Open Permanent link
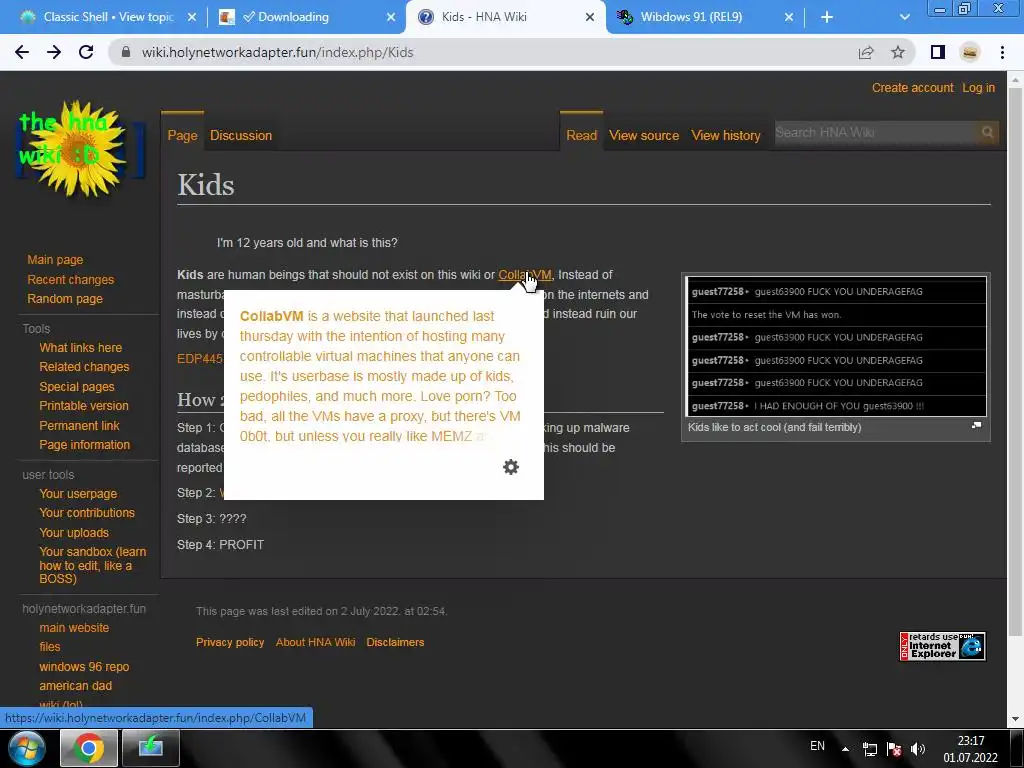The image size is (1024, 768). (x=79, y=425)
